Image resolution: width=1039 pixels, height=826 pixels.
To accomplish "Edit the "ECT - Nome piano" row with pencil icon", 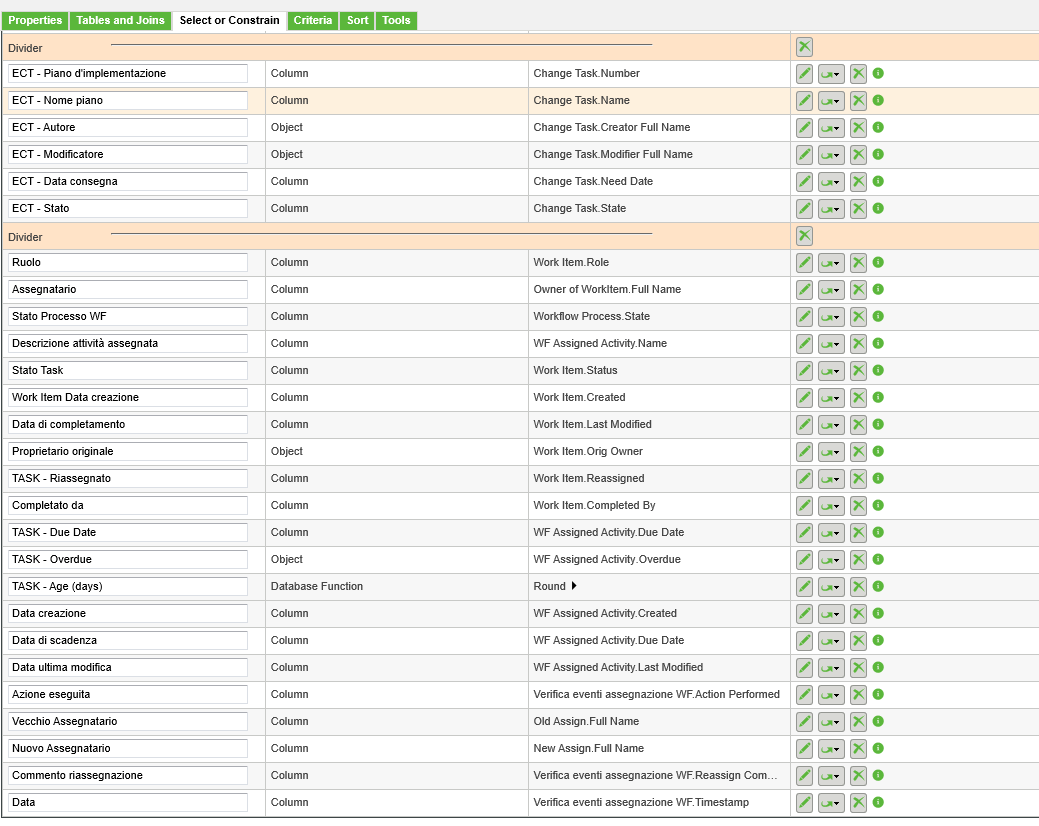I will 804,100.
